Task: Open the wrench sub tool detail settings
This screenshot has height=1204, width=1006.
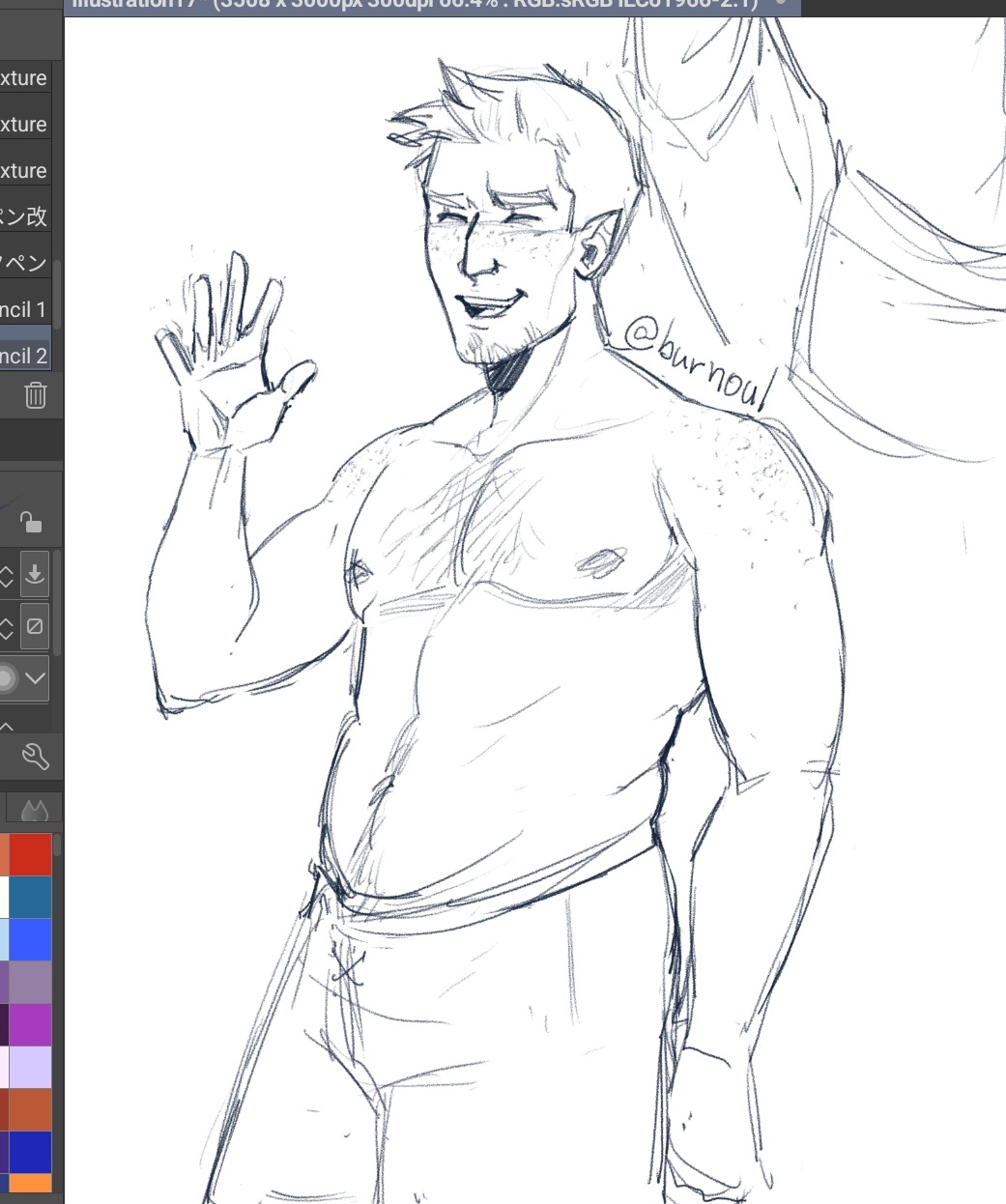Action: [35, 756]
